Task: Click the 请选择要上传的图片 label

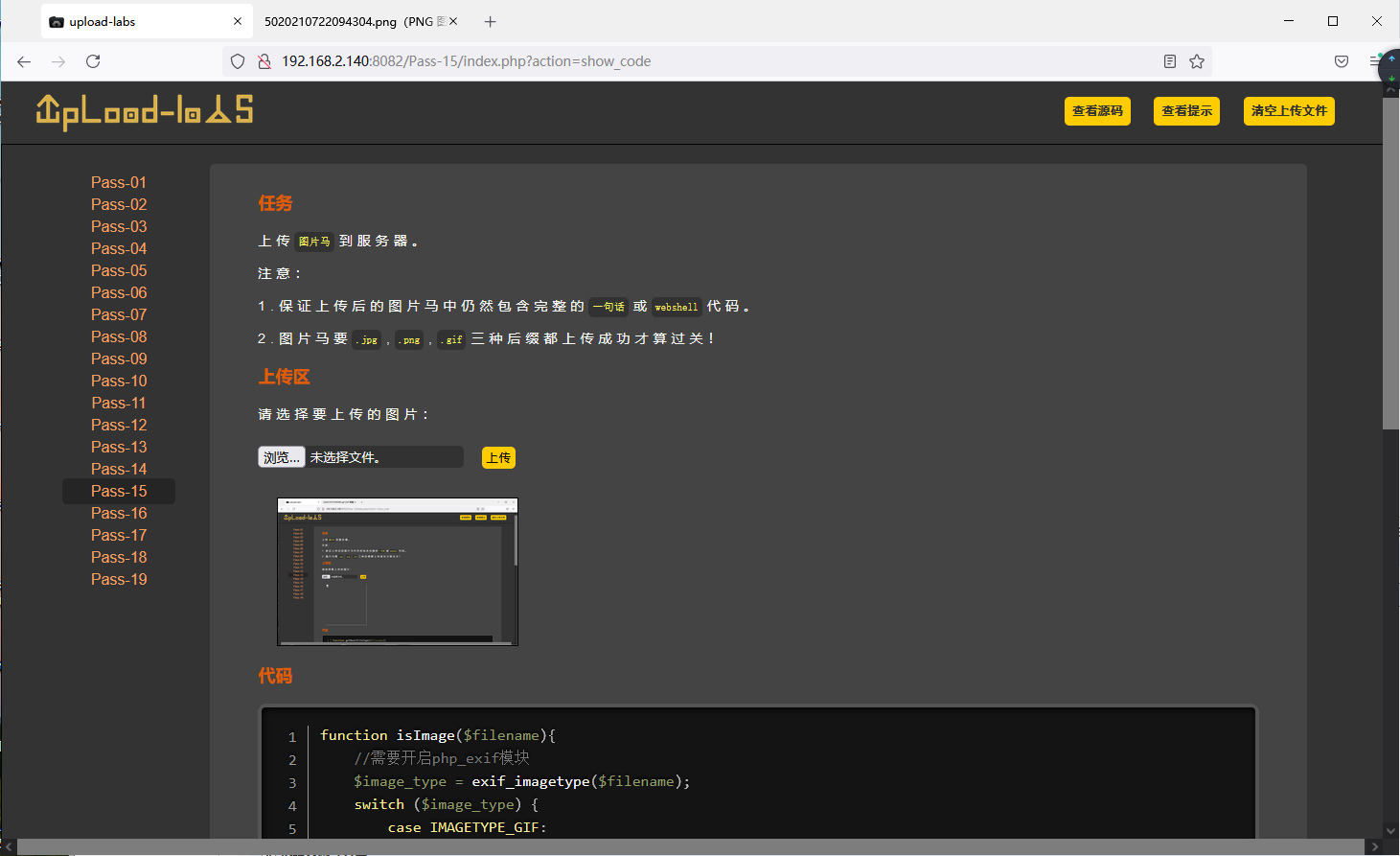Action: [x=344, y=414]
